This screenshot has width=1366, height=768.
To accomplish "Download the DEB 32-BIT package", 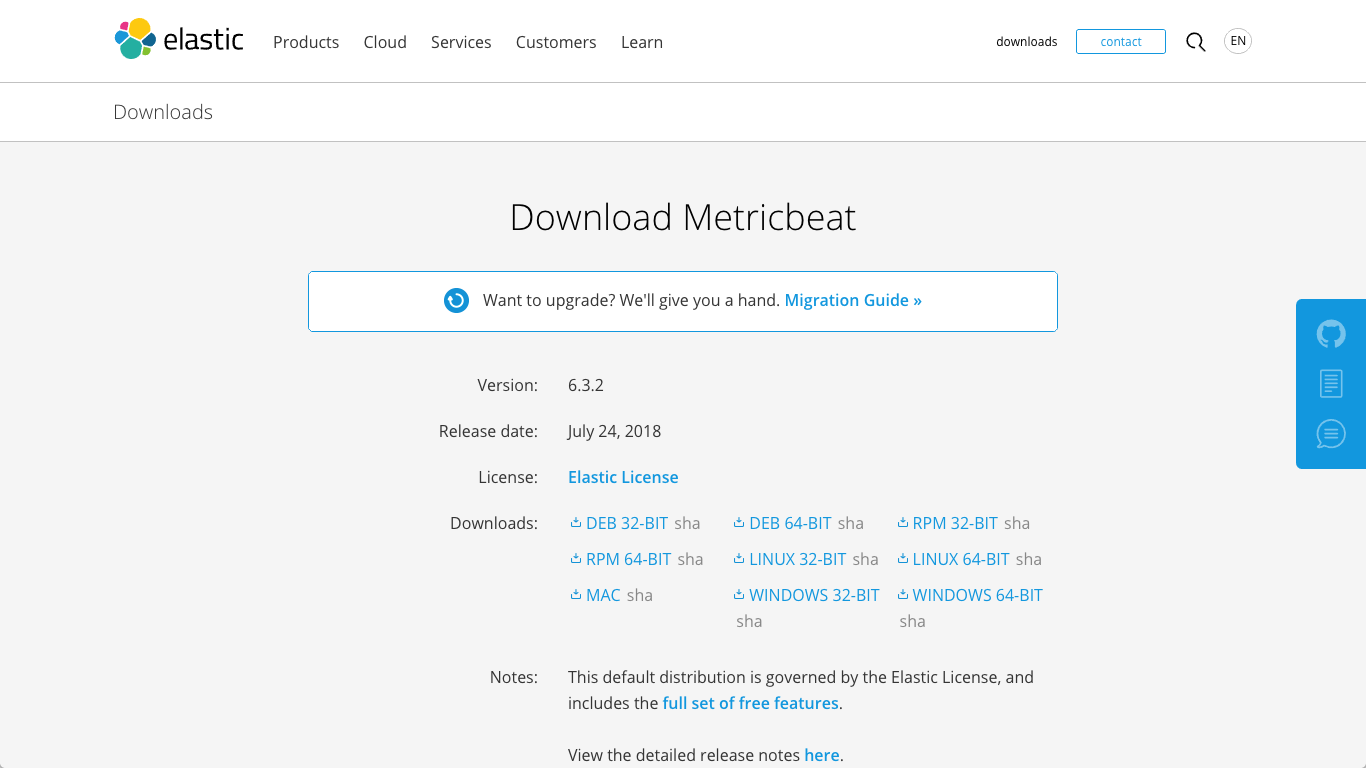I will (627, 523).
